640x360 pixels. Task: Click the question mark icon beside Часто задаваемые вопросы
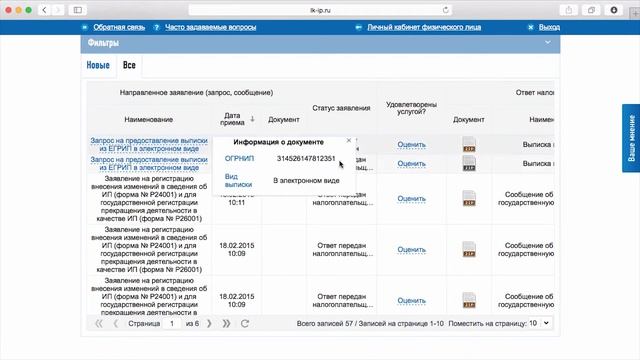pyautogui.click(x=156, y=27)
